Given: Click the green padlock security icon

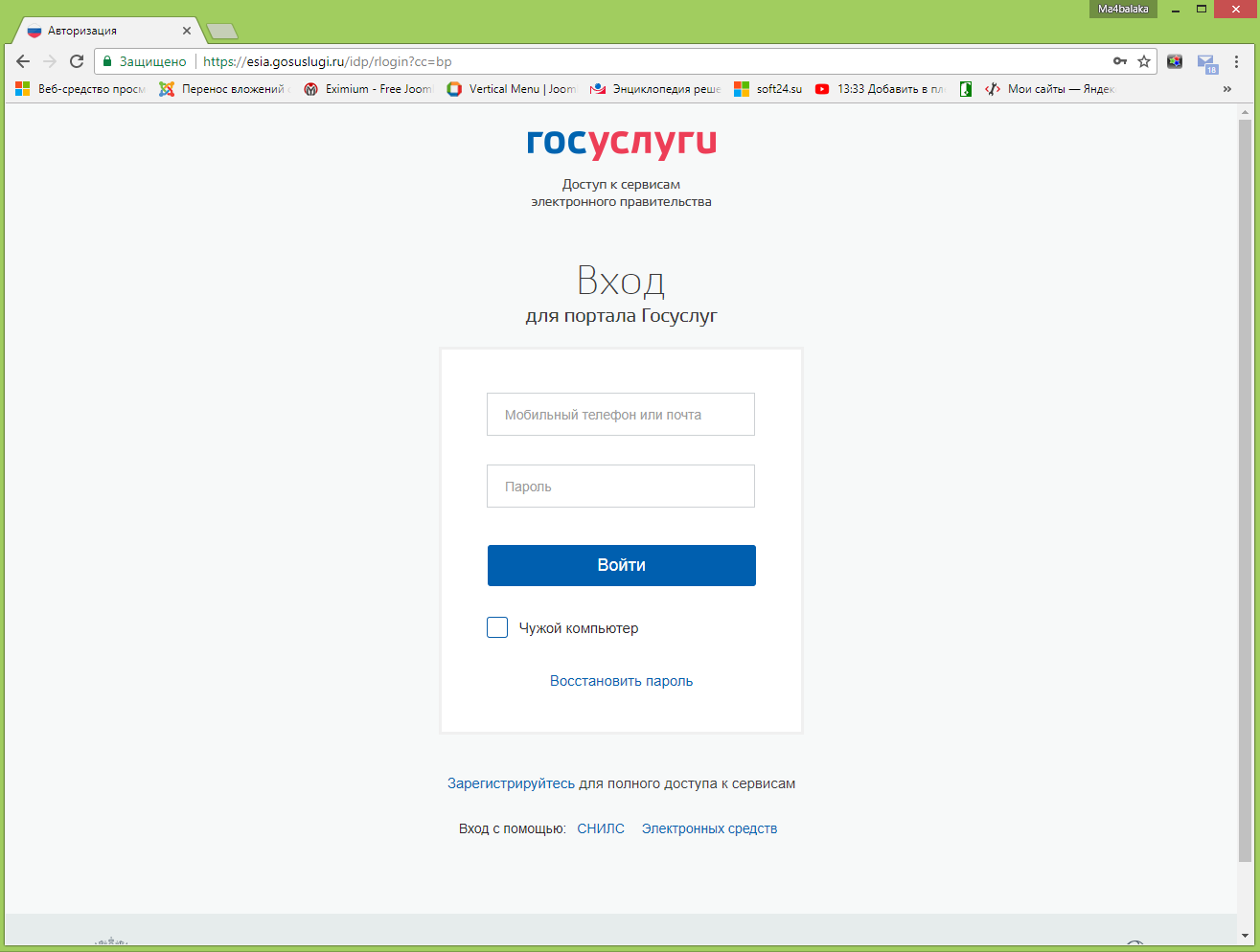Looking at the screenshot, I should pos(107,61).
